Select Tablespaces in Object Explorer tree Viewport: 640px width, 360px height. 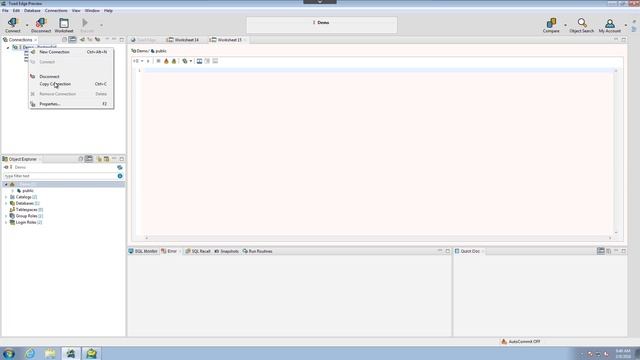pyautogui.click(x=27, y=210)
